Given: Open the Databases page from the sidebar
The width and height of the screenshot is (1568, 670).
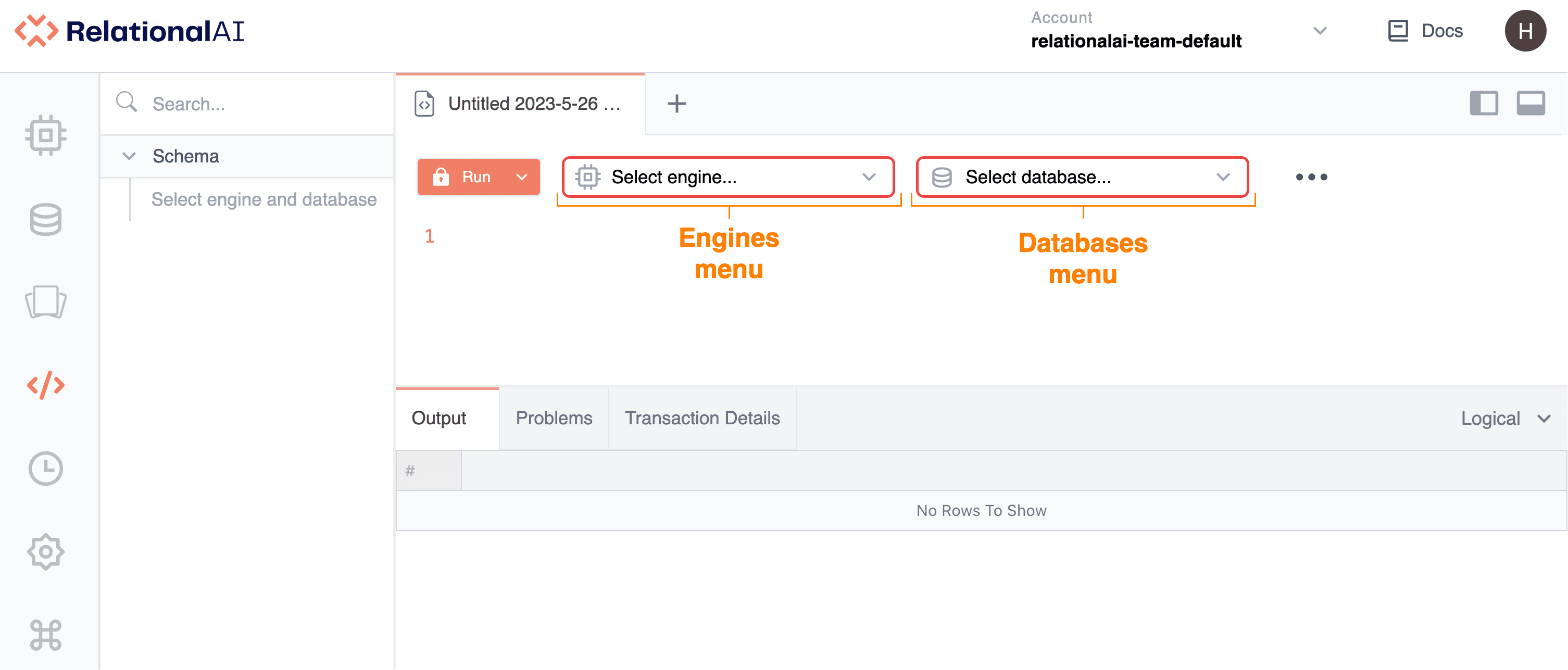Looking at the screenshot, I should pyautogui.click(x=46, y=219).
